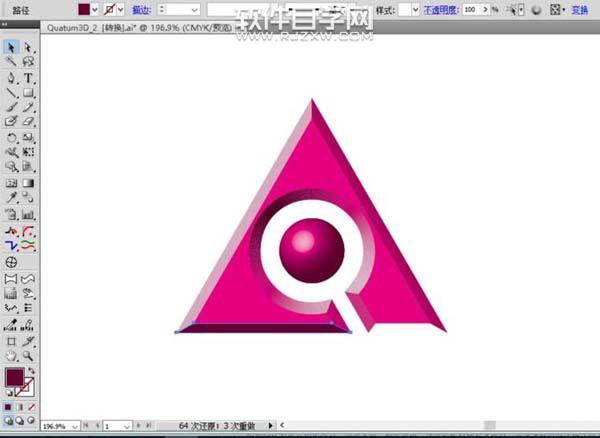Select the Blob Brush tool
This screenshot has height=438, width=600.
point(11,121)
